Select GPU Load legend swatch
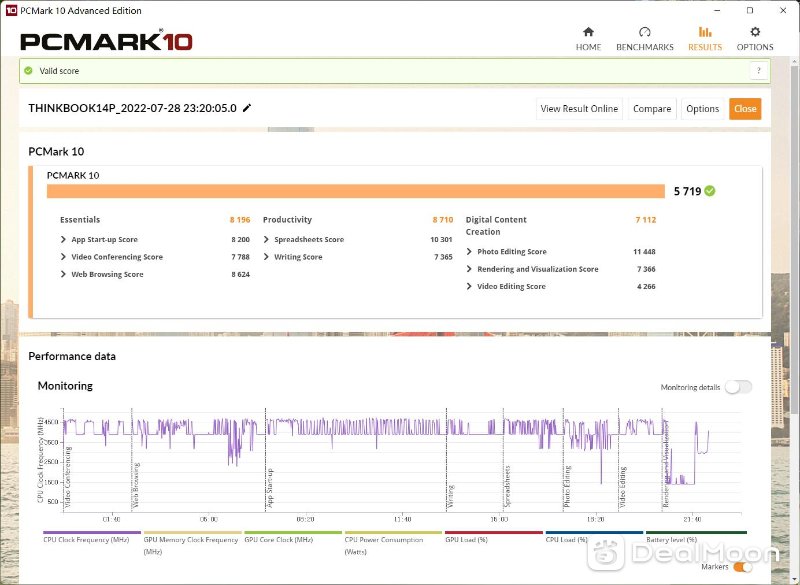Image resolution: width=800 pixels, height=585 pixels. coord(494,532)
